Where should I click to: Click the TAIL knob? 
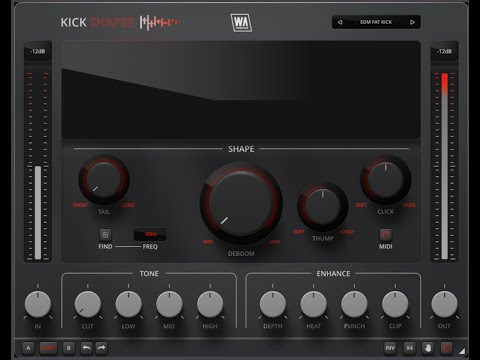coord(104,180)
